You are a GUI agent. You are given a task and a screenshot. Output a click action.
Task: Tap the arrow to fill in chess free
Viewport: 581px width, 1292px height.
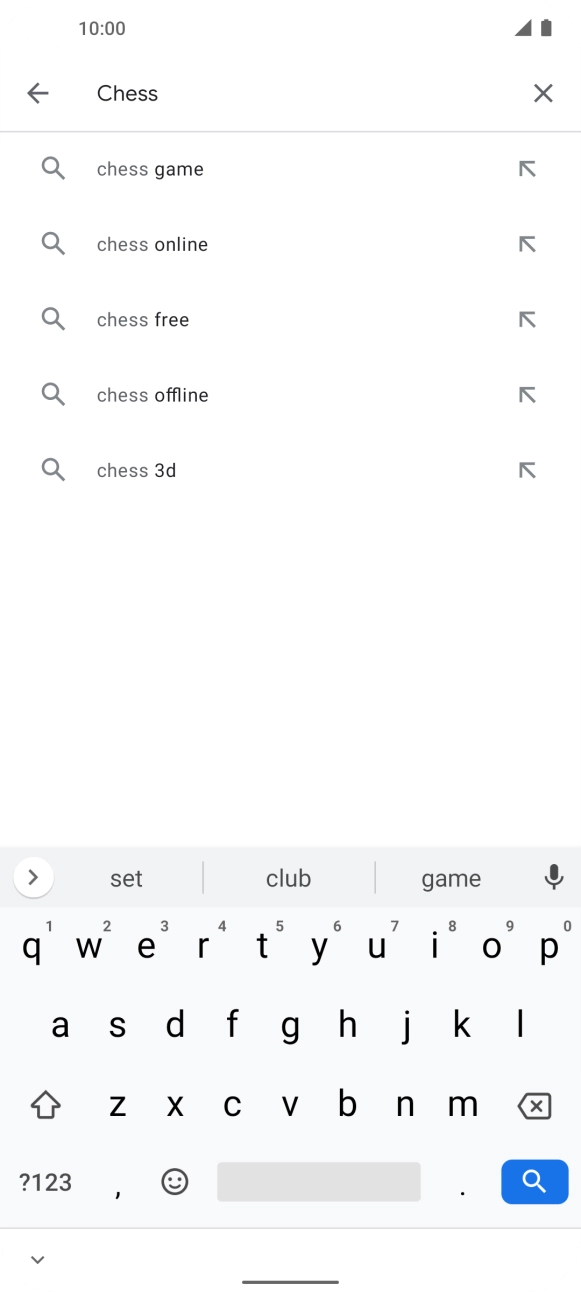click(528, 319)
